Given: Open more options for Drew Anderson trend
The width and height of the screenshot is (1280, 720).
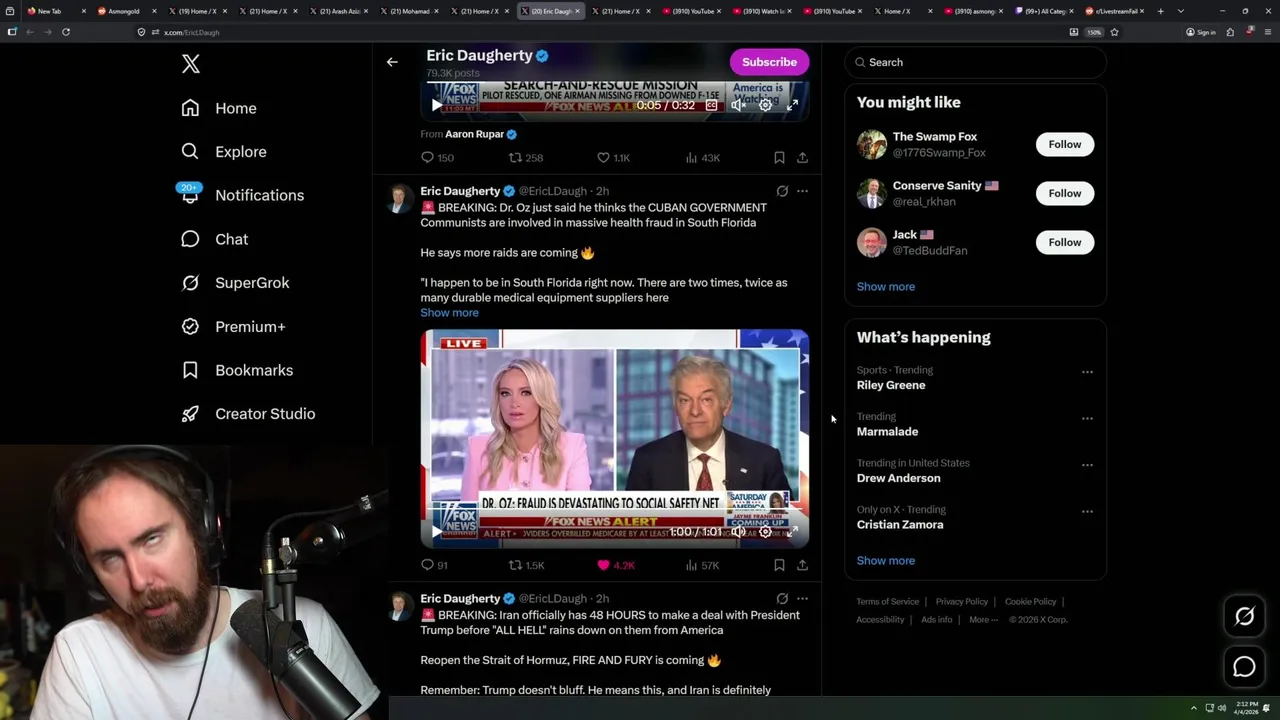Looking at the screenshot, I should click(x=1087, y=465).
